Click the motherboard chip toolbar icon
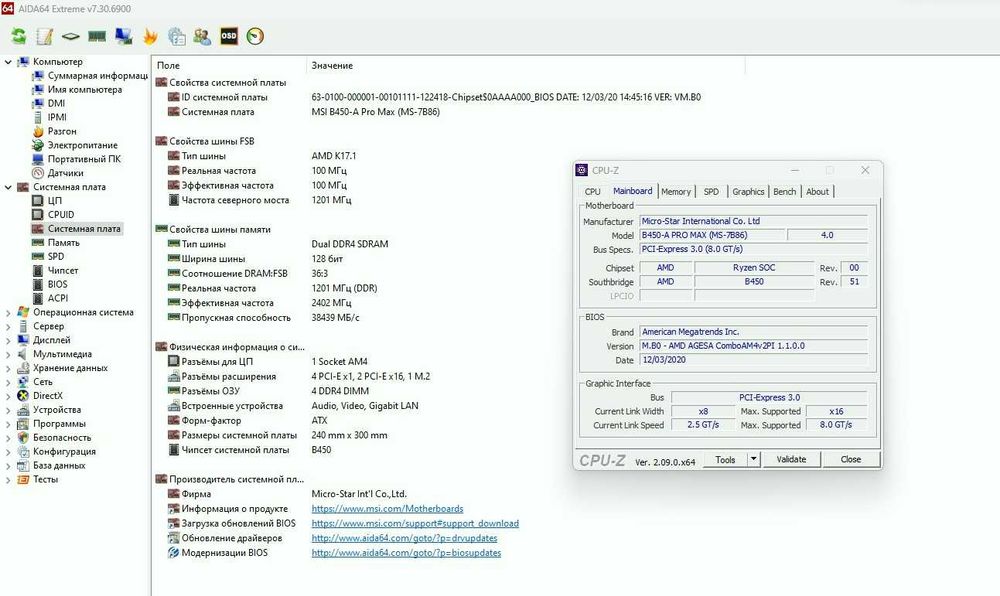The image size is (1000, 596). pos(71,36)
